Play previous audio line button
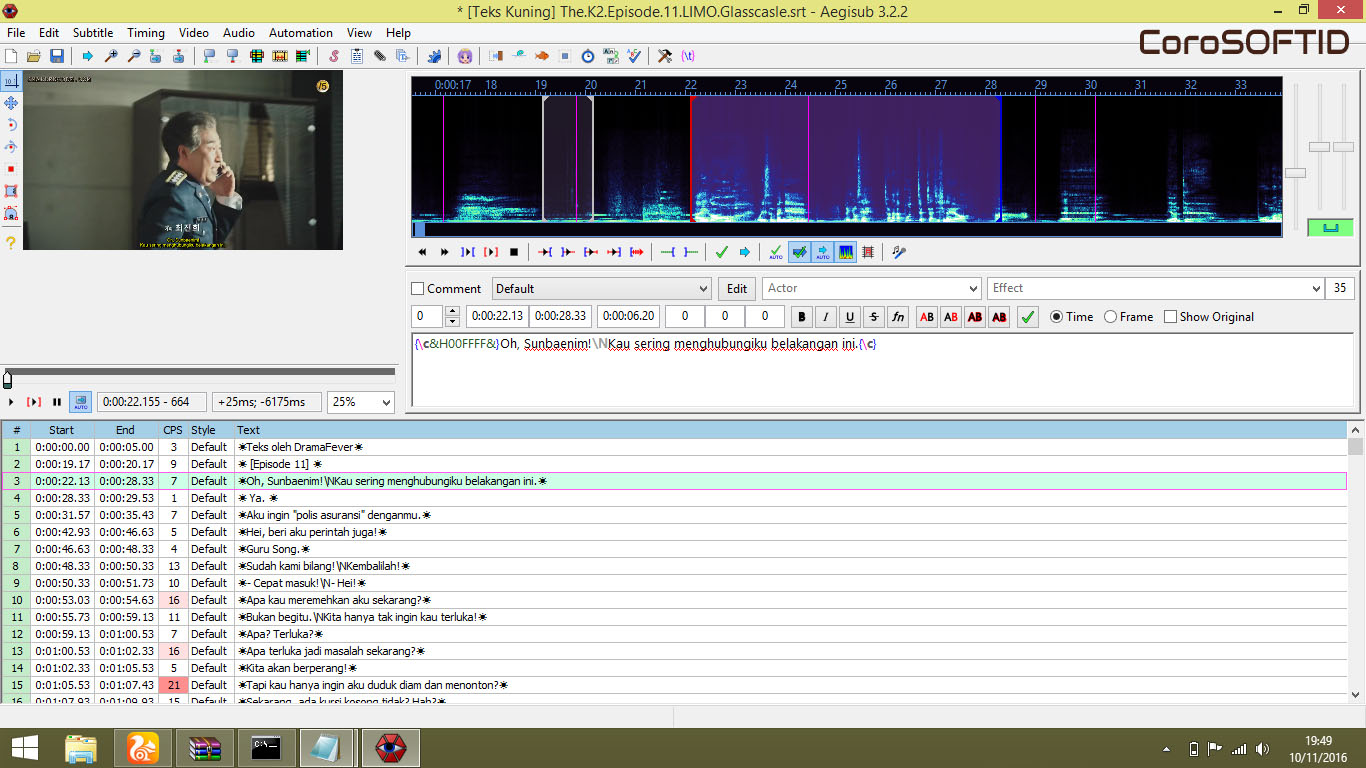The image size is (1366, 768). 423,252
